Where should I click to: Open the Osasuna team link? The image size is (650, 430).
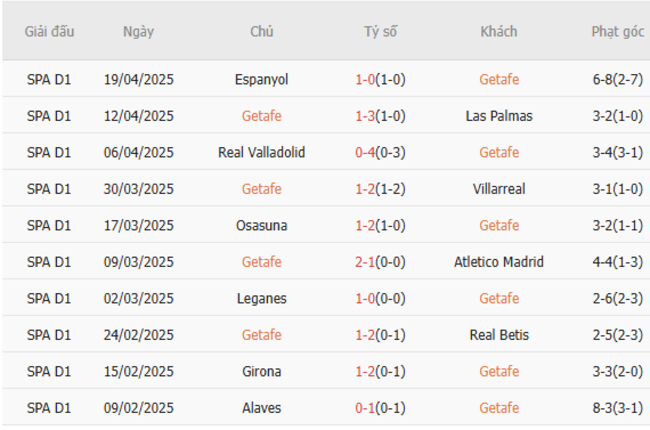(262, 226)
